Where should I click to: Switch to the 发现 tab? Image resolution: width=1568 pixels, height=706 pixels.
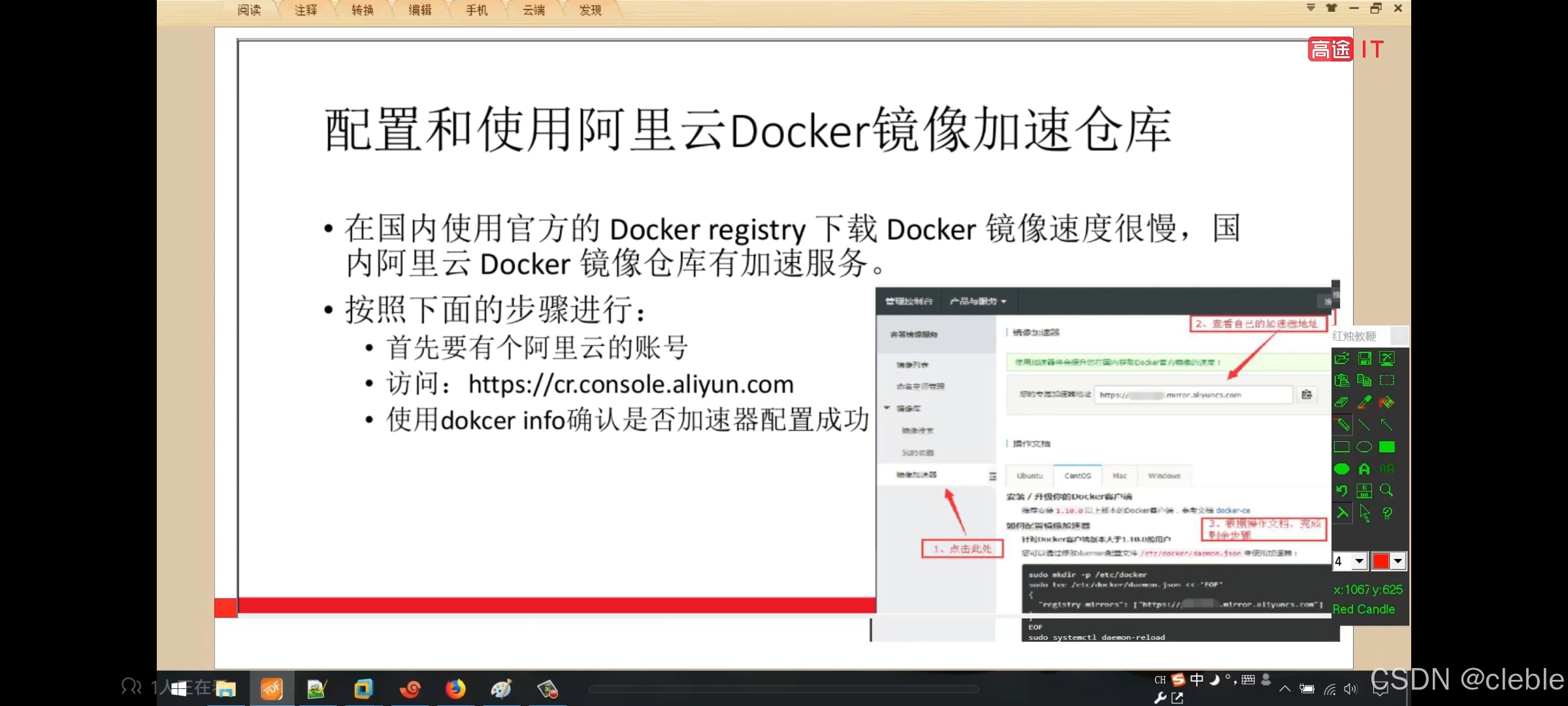591,10
